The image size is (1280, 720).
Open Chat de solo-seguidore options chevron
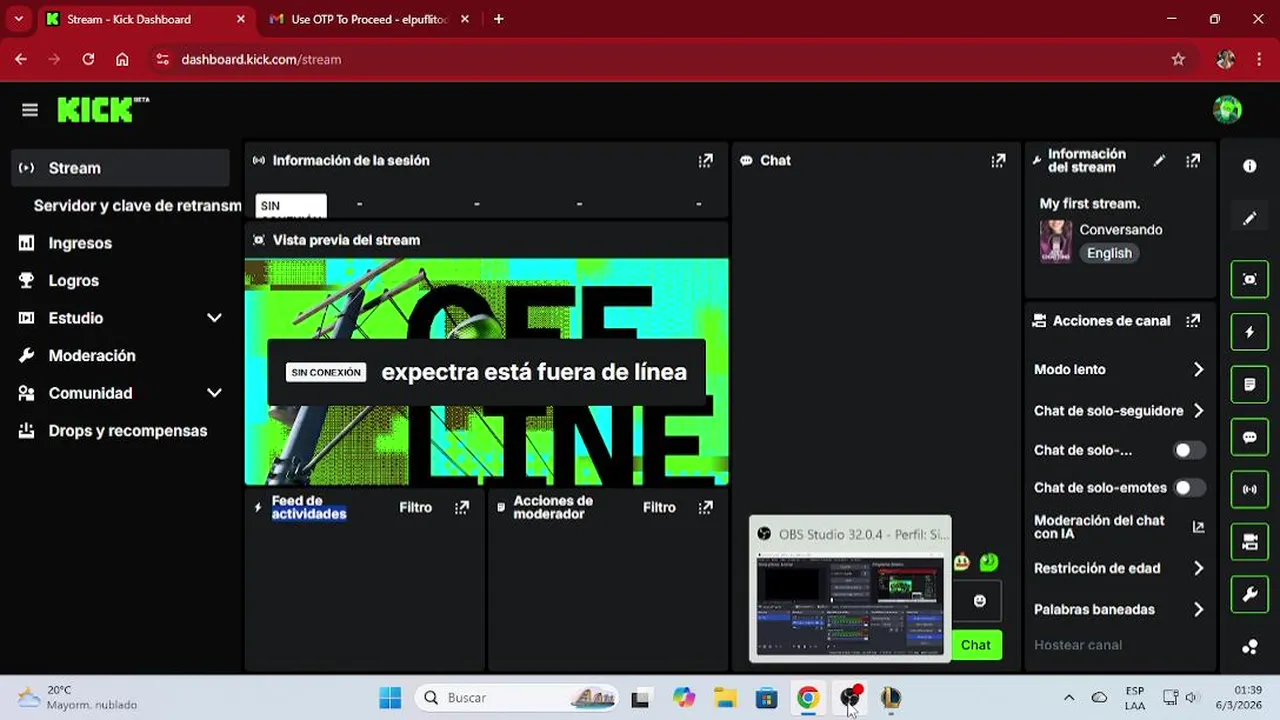pos(1198,410)
